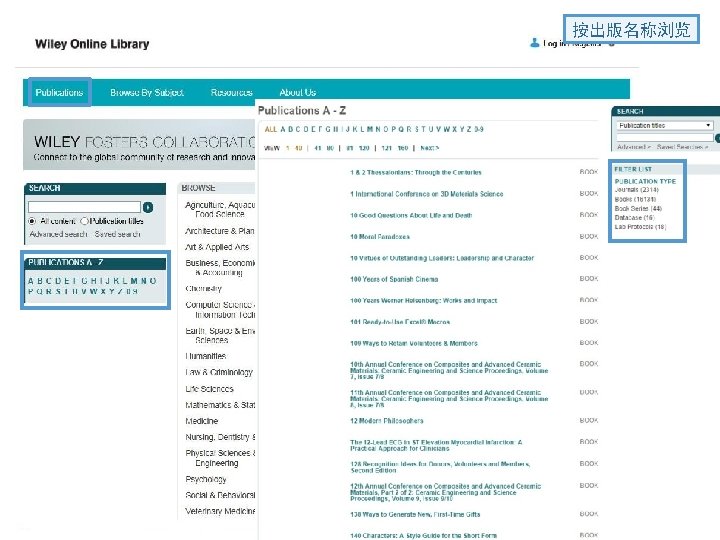Screen dimensions: 720x540
Task: Browse Social & Behavioral subject
Action: pyautogui.click(x=220, y=495)
